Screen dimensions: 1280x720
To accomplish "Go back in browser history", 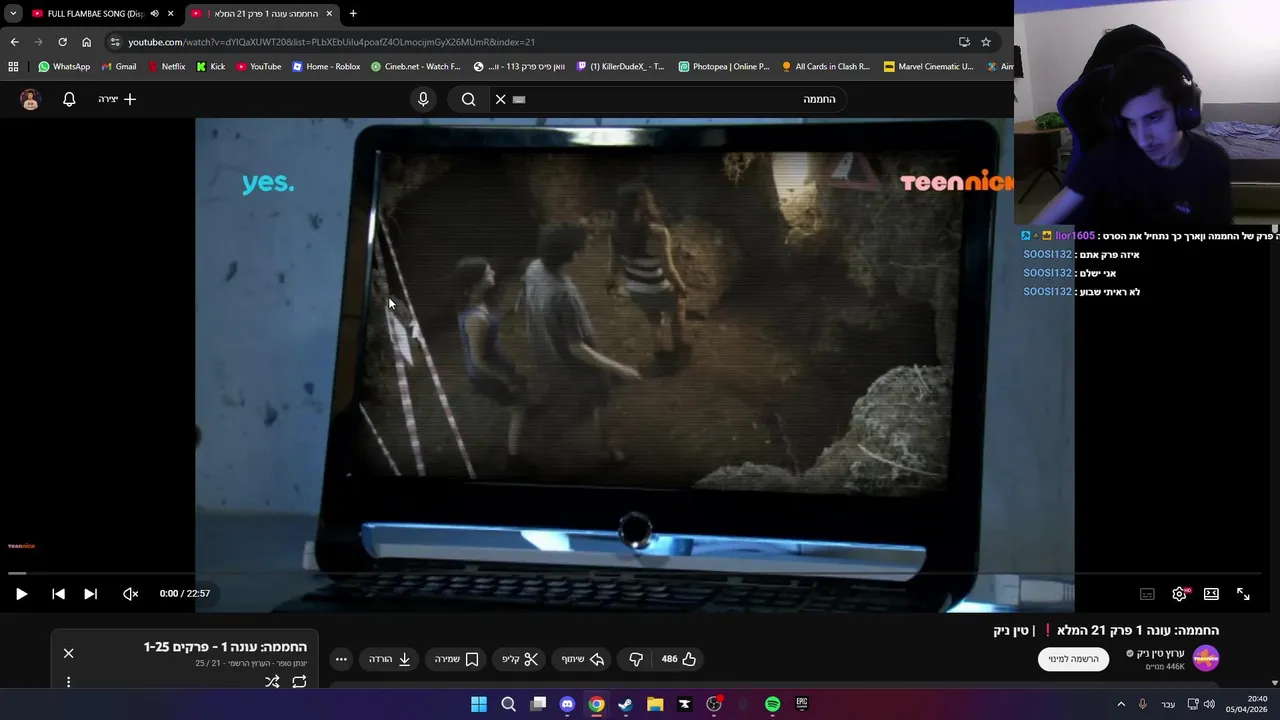I will point(14,42).
